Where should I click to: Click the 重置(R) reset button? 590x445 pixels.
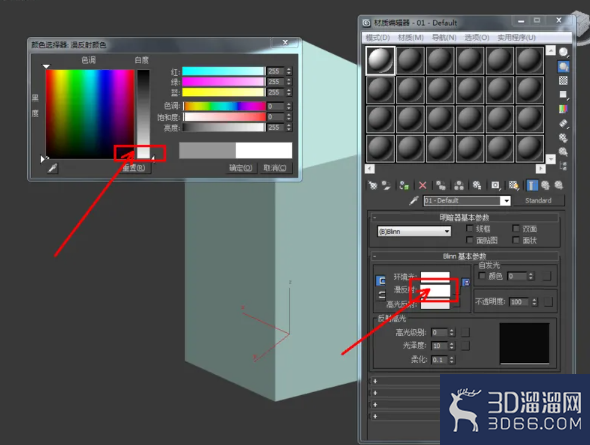[x=133, y=168]
